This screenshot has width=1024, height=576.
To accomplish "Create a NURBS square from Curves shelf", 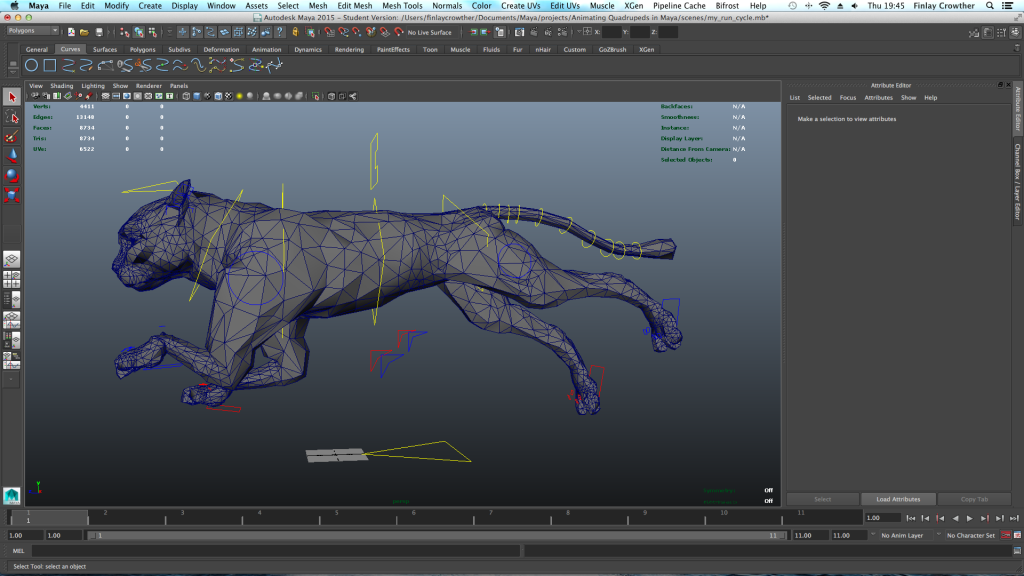I will (50, 65).
